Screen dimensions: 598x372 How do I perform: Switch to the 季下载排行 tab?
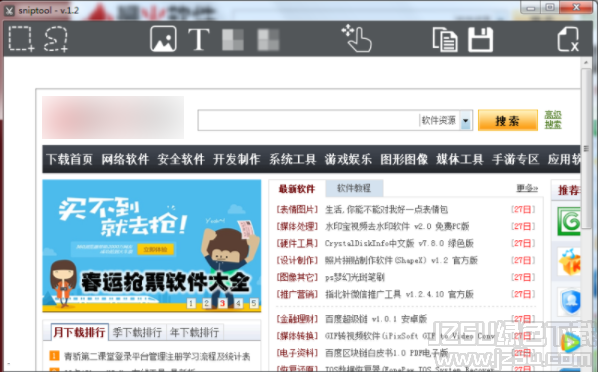pyautogui.click(x=137, y=332)
